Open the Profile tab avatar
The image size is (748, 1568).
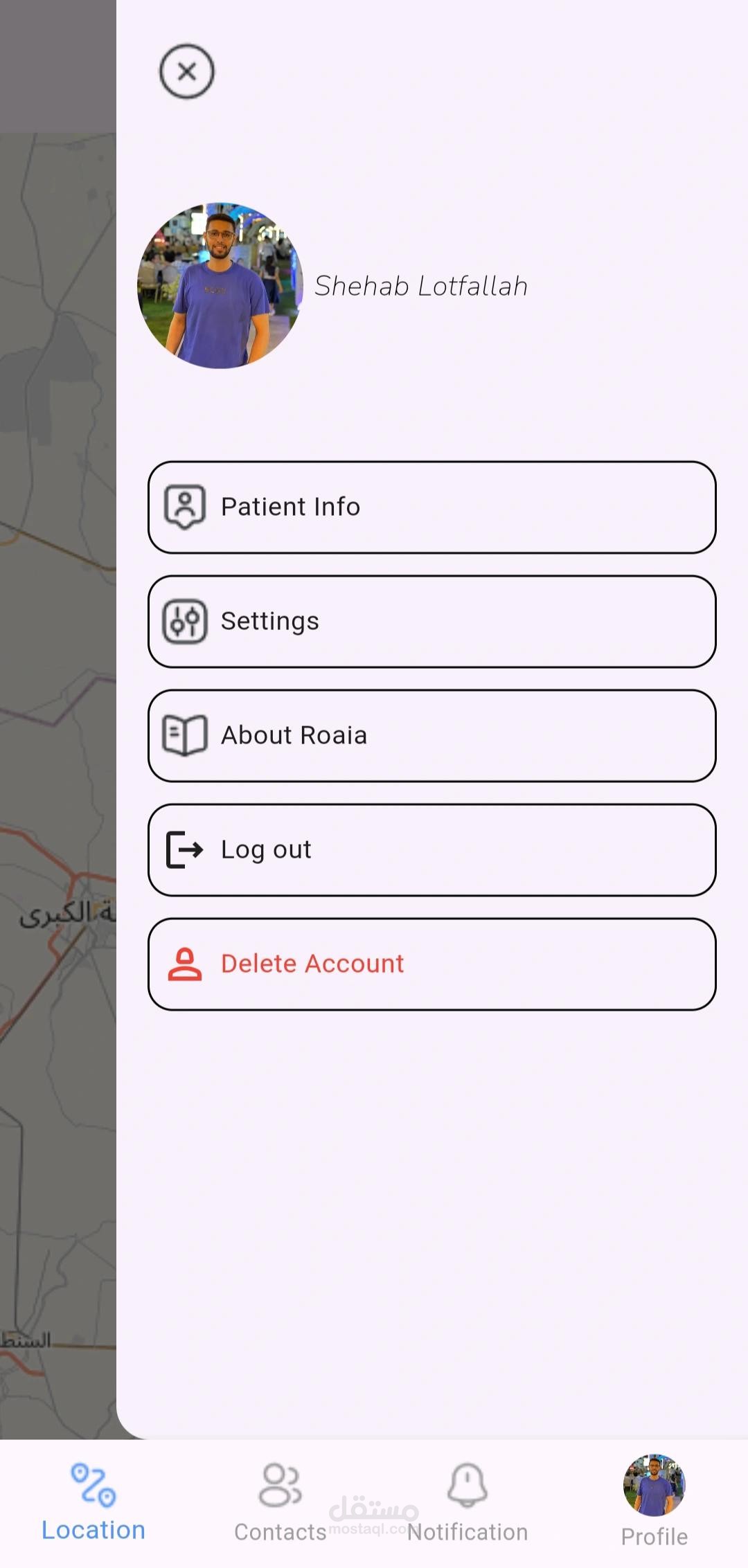pyautogui.click(x=654, y=1485)
